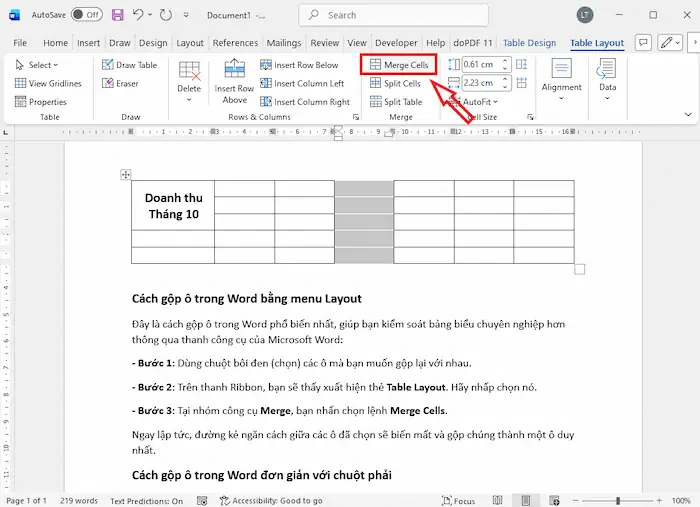Switch to Read Mode view icon
Viewport: 700px width, 507px height.
pos(497,501)
